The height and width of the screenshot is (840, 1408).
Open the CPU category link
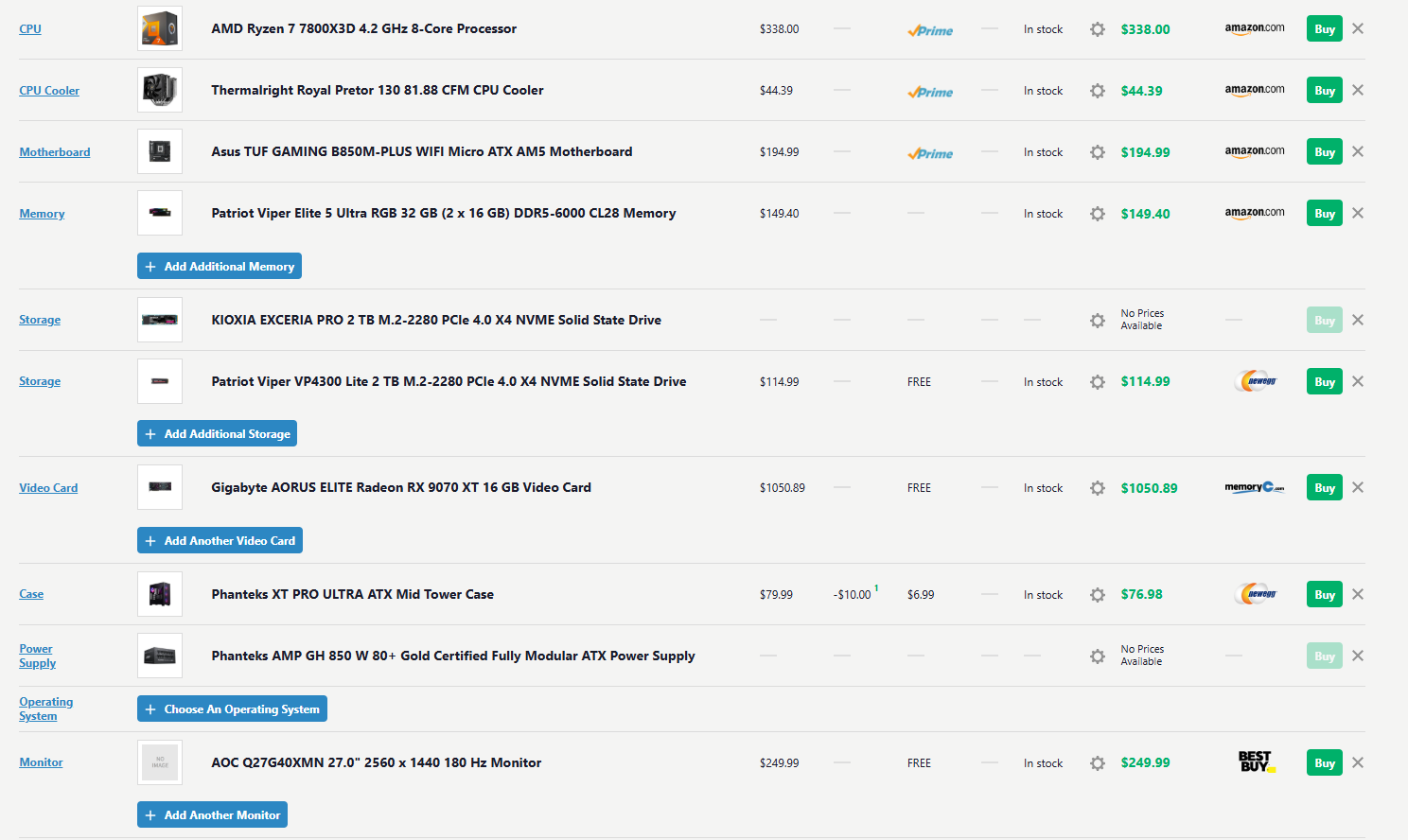(30, 29)
